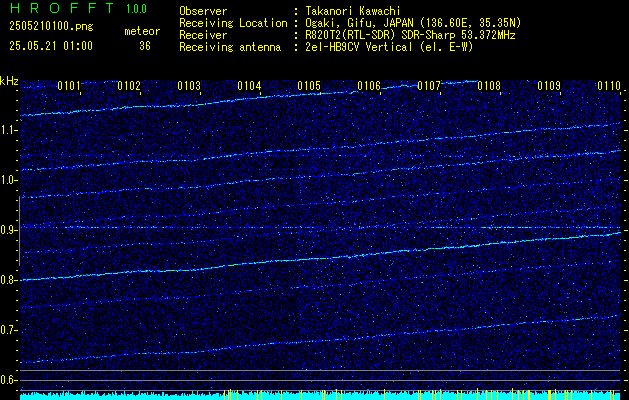Click the meteor label
629x400 pixels.
[142, 31]
